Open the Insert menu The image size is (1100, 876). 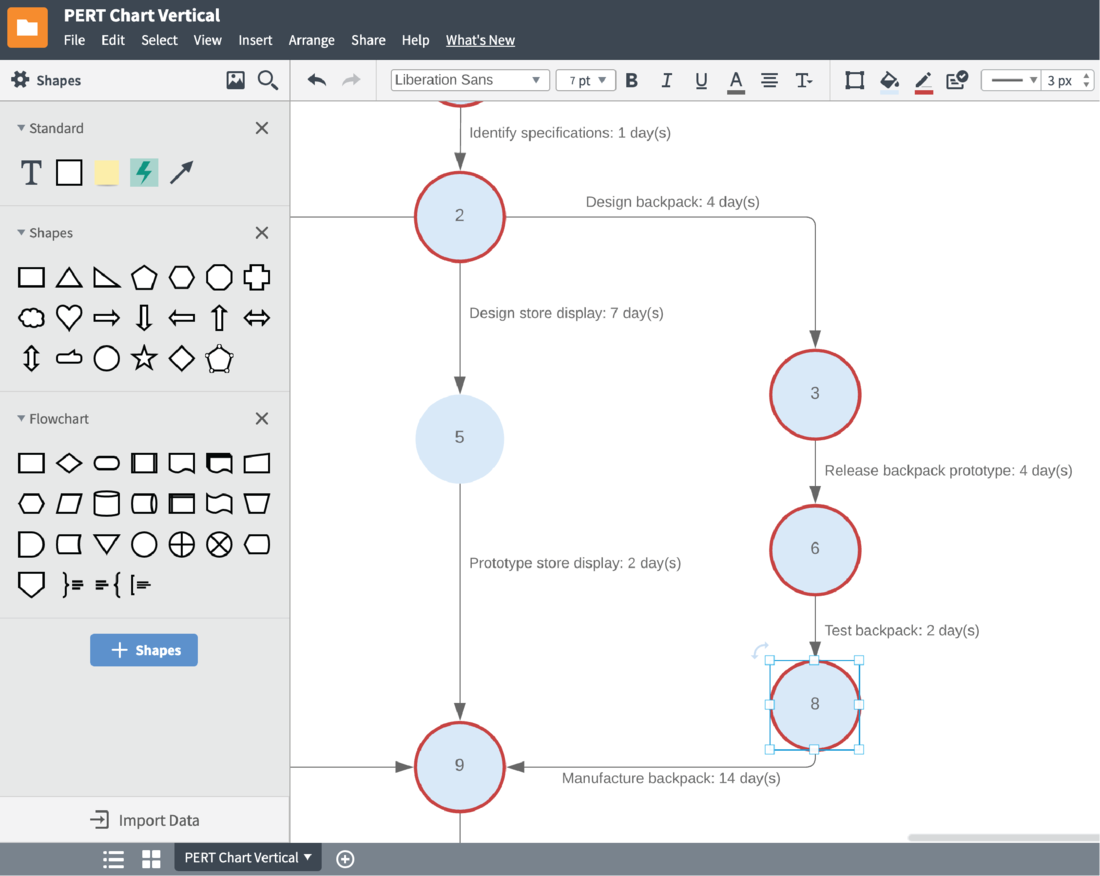pos(255,40)
